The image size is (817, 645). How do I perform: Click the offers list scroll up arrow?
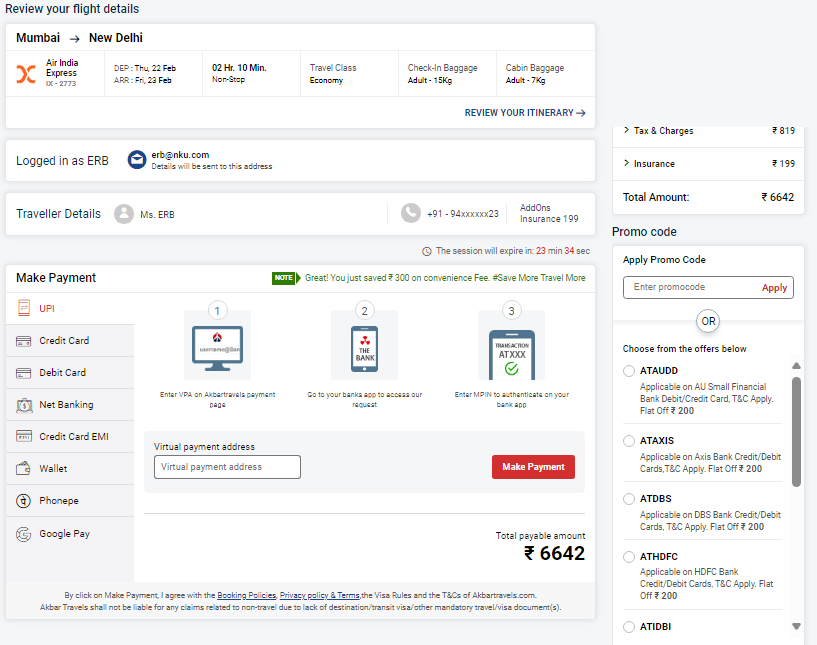(796, 366)
